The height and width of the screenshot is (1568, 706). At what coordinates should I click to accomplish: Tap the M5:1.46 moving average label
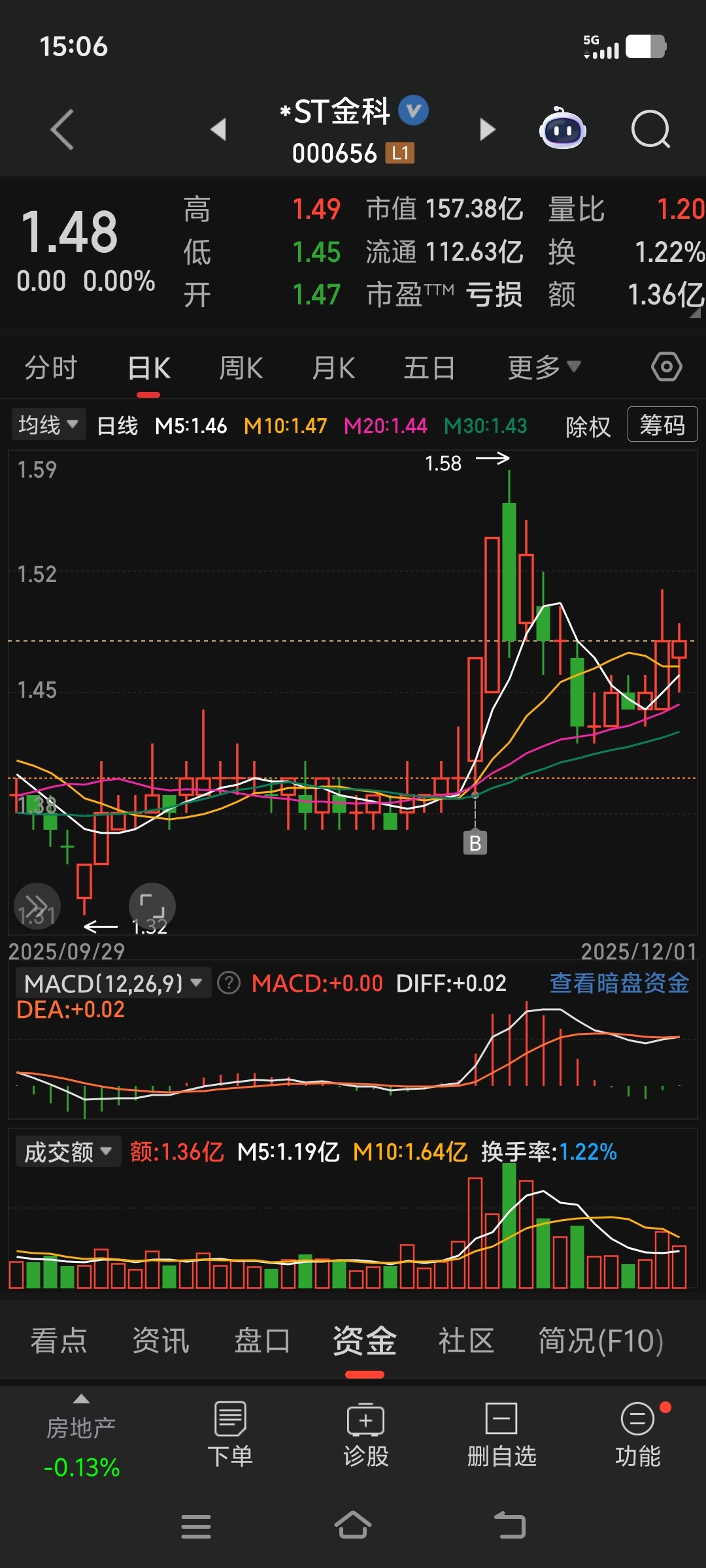pos(191,426)
